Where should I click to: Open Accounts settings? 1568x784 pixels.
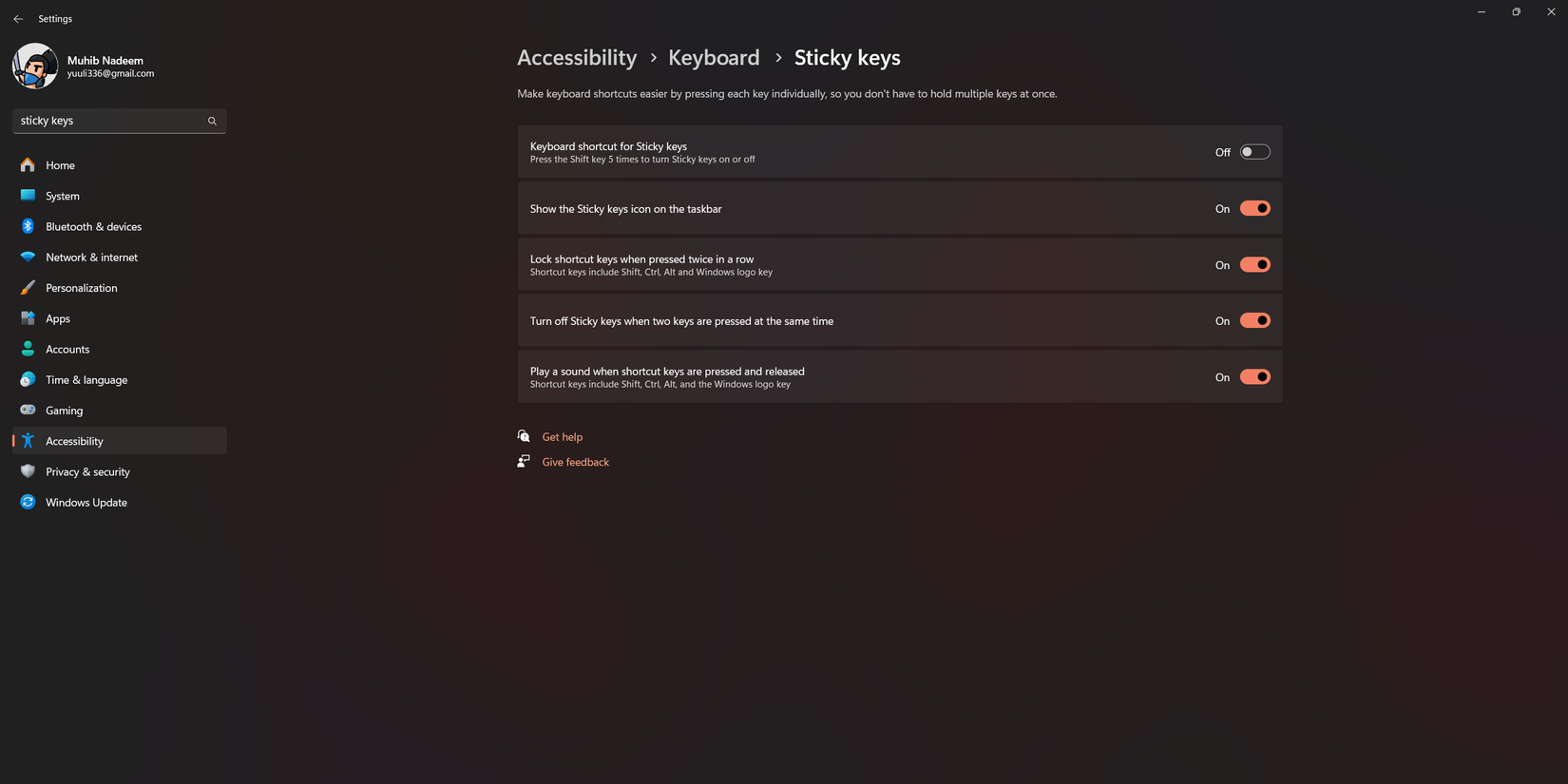click(67, 349)
